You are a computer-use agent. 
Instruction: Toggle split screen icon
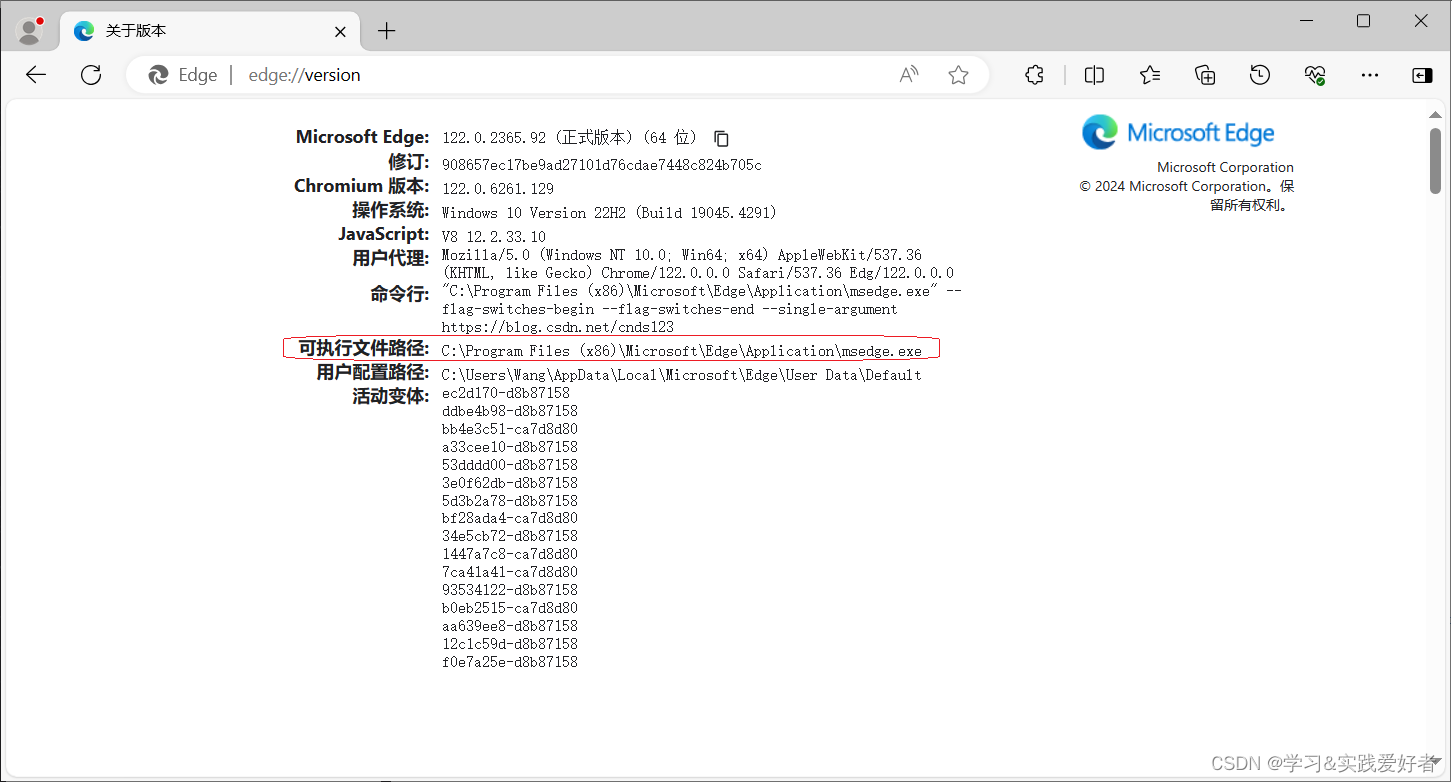1095,75
